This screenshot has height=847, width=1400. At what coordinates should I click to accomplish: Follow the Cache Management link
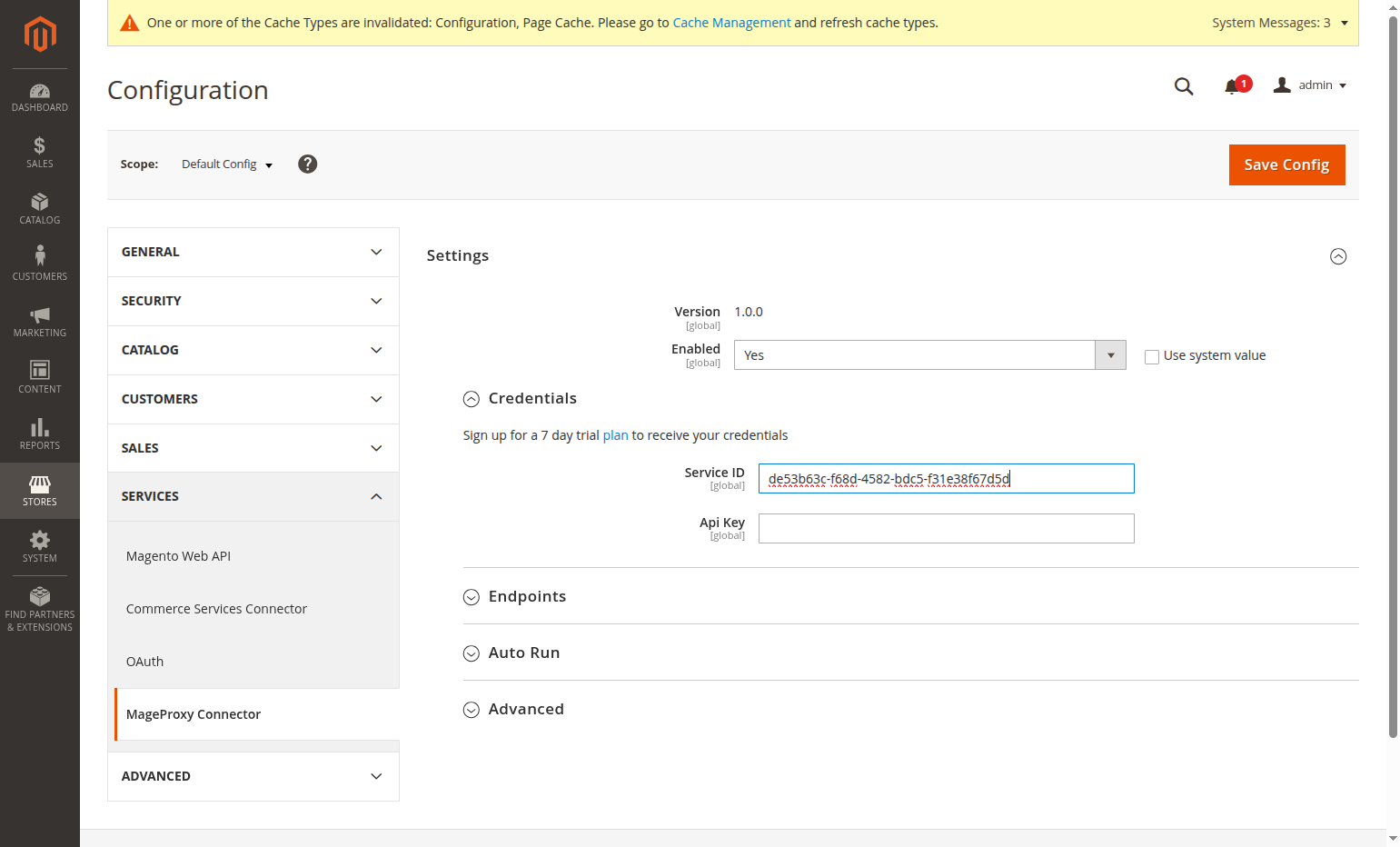[x=731, y=23]
